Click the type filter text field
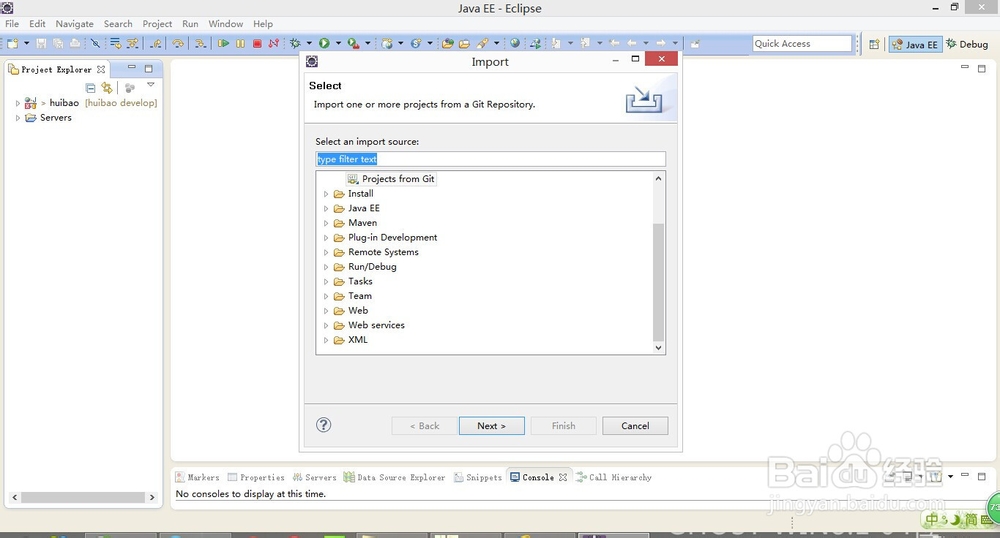Screen dimensions: 1000x538 (490, 159)
